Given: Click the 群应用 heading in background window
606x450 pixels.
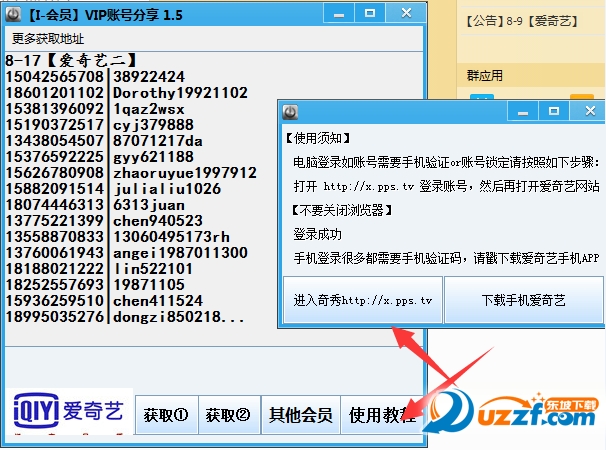Looking at the screenshot, I should (485, 75).
